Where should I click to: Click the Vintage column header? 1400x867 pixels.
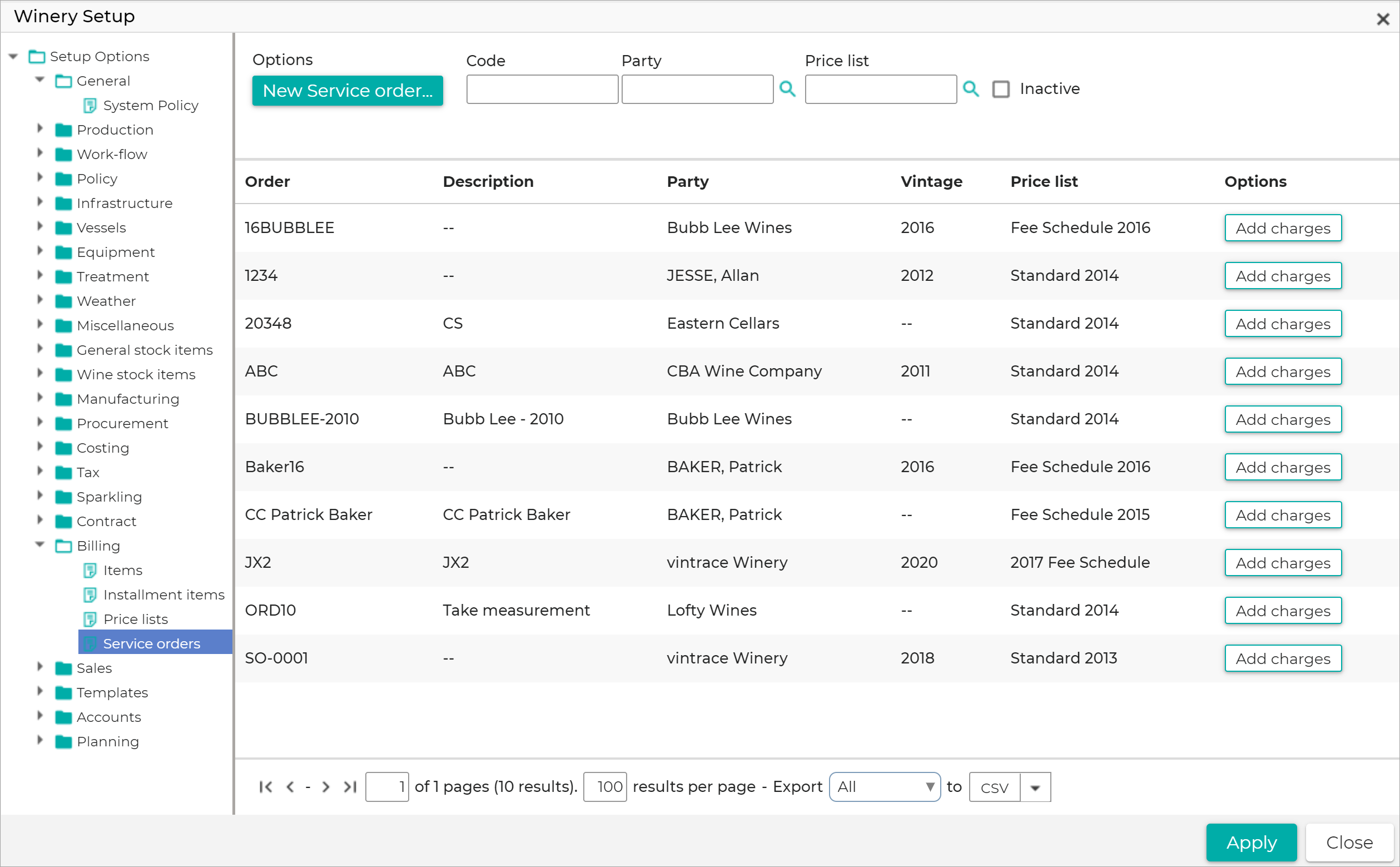tap(932, 182)
